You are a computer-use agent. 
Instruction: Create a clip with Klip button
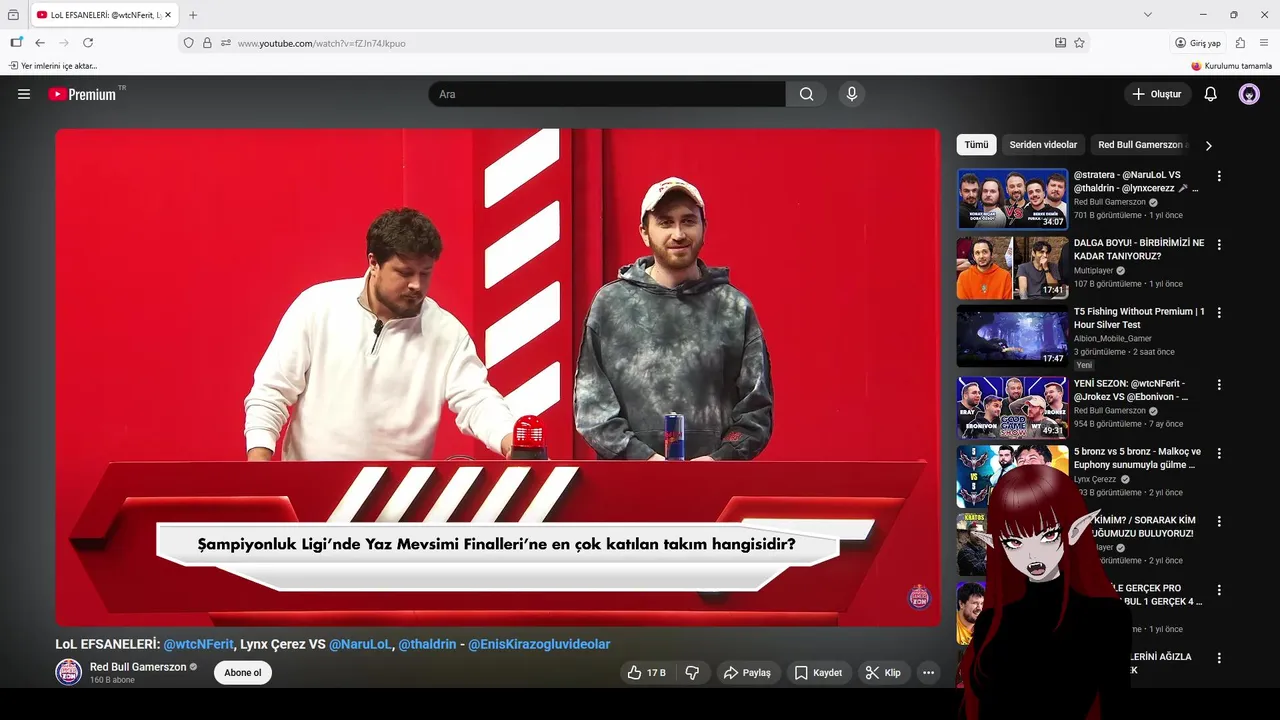[x=884, y=673]
